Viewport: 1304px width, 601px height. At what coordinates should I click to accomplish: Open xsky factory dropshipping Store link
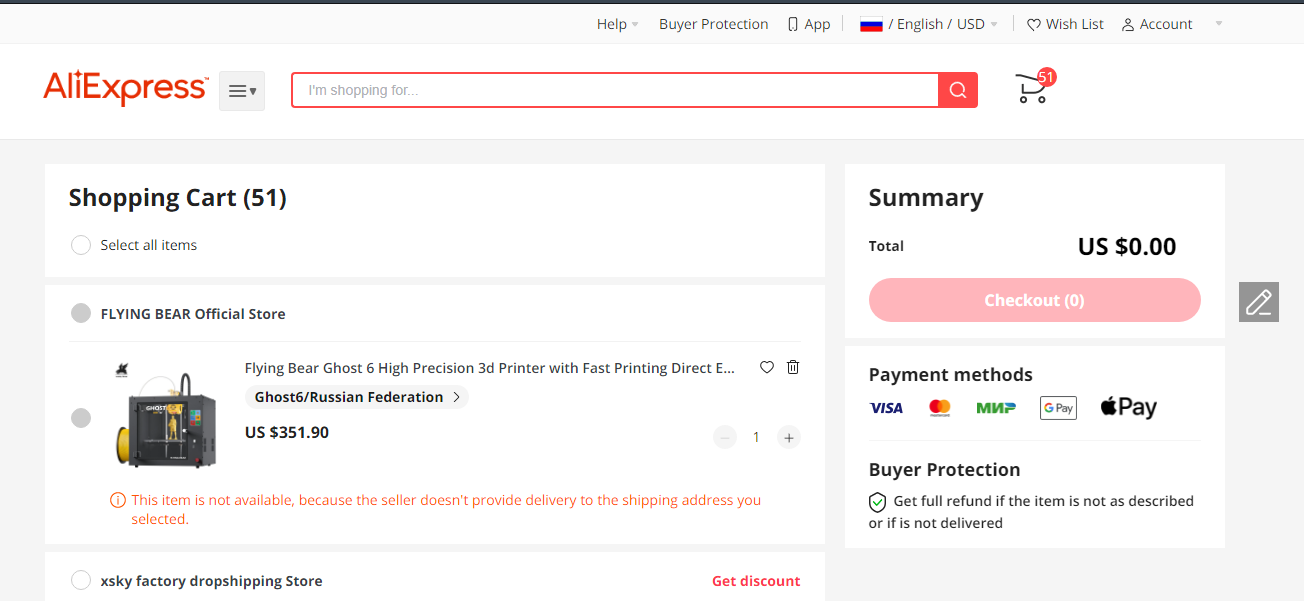211,581
